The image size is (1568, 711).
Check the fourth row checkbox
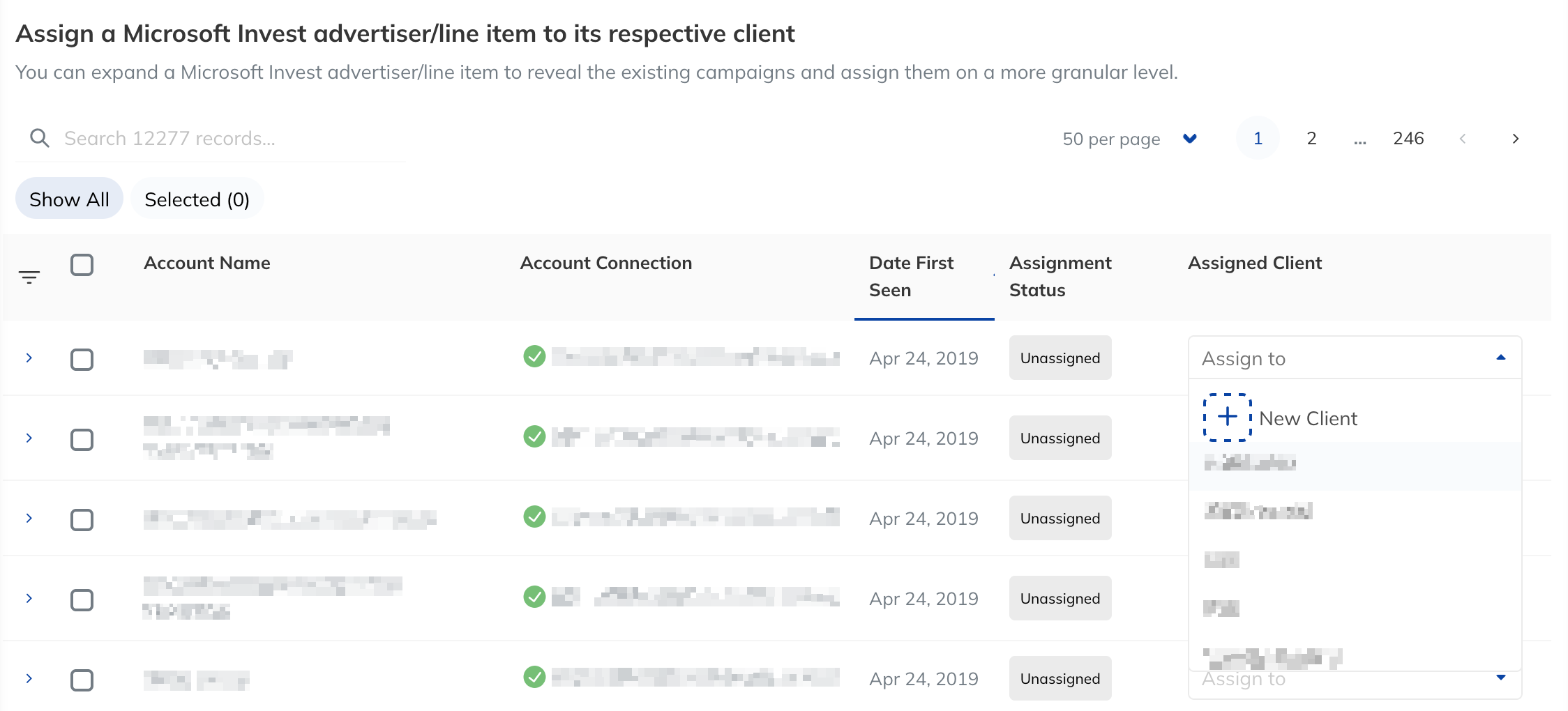coord(82,600)
